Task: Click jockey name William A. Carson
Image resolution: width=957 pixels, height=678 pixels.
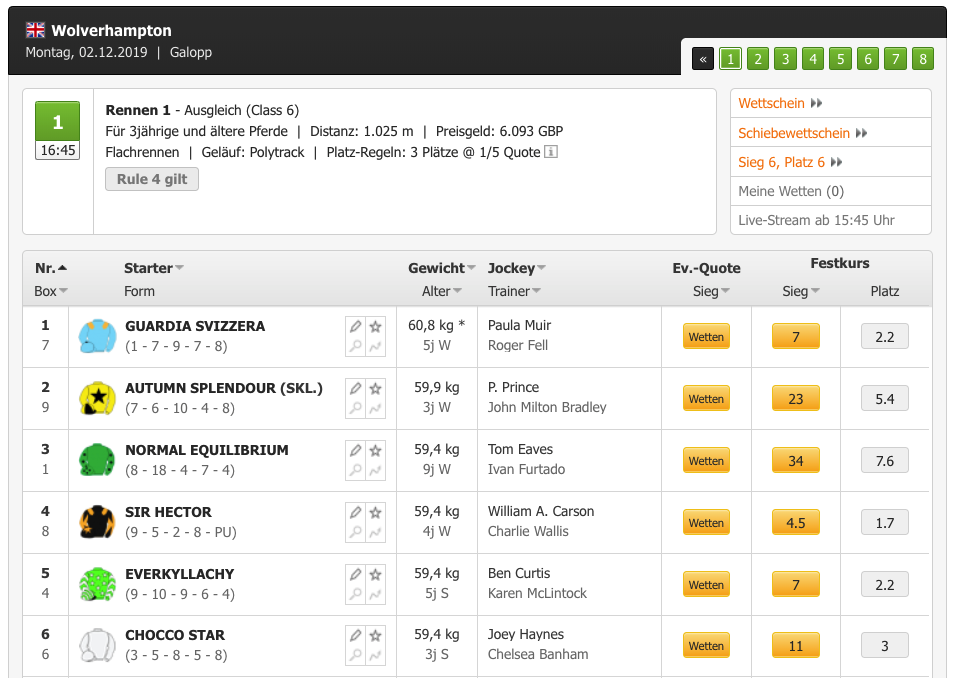Action: pos(541,511)
